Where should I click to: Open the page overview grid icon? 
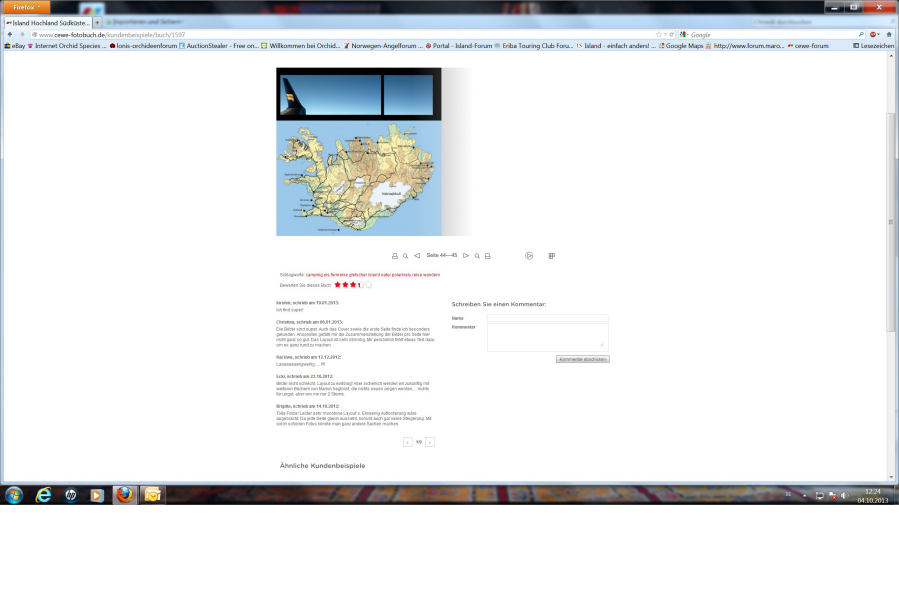[x=552, y=256]
